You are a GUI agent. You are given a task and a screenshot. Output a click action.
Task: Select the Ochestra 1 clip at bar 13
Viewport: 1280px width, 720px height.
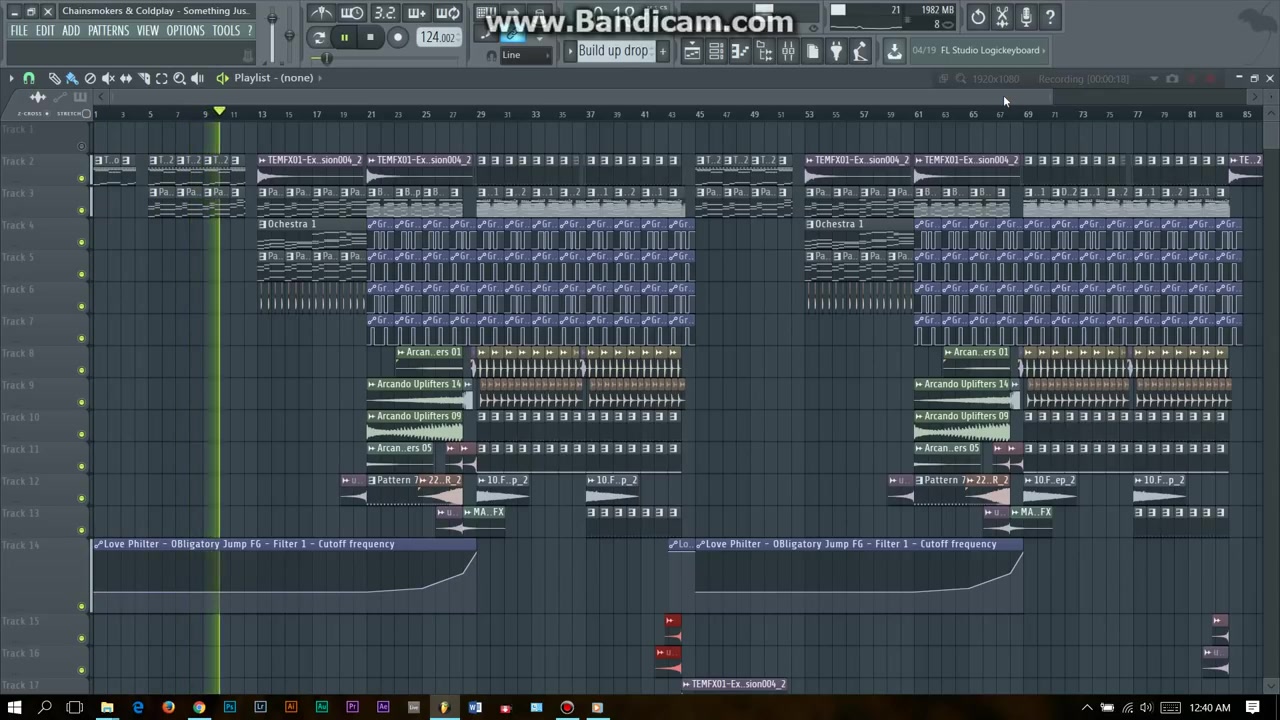[311, 234]
